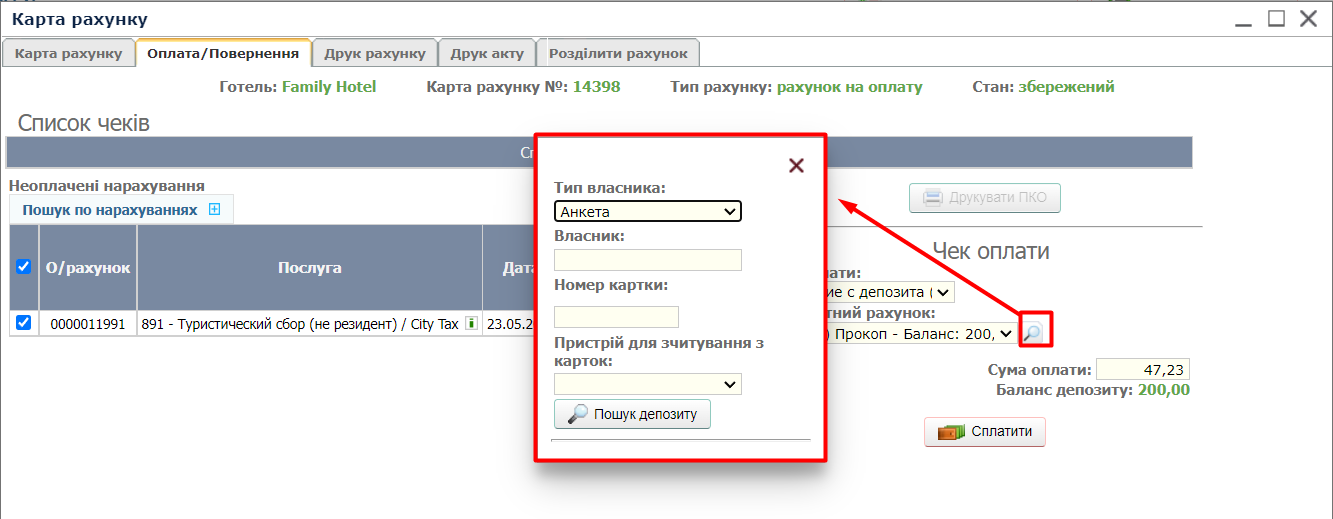Expand 'Пошук по нарахуваннях' plus icon
The image size is (1333, 519).
[214, 210]
